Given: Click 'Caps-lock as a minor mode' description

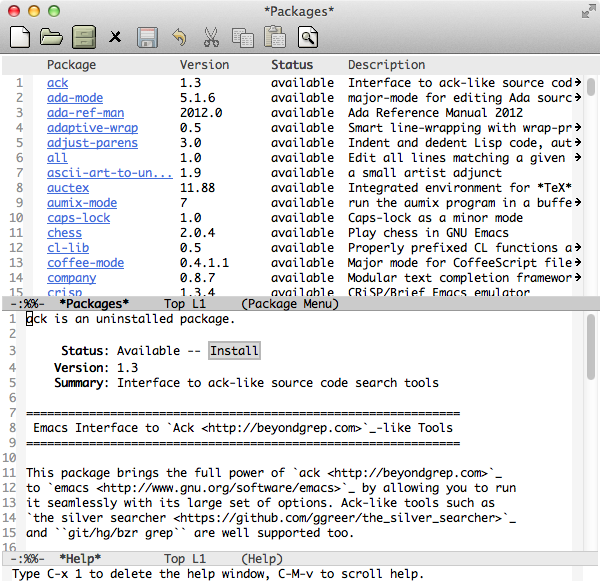Looking at the screenshot, I should 435,218.
